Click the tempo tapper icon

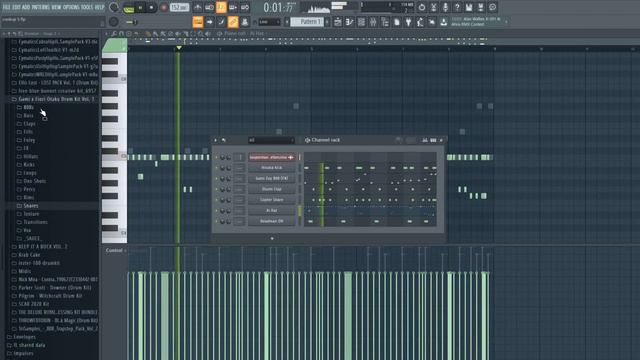point(420,22)
